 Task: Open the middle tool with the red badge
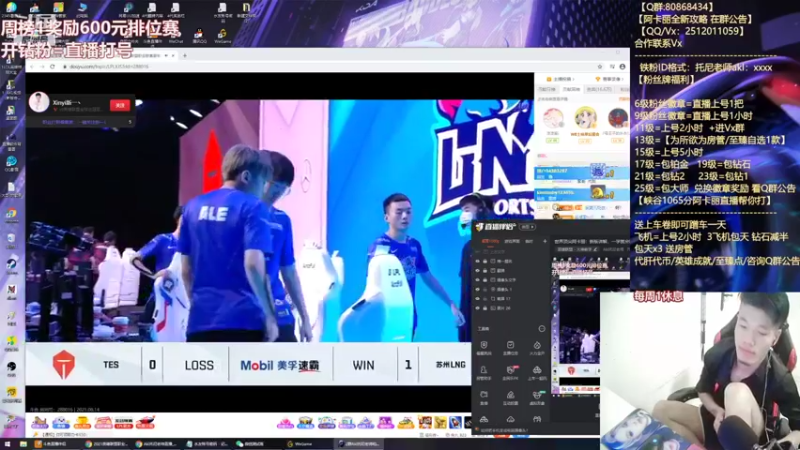(x=510, y=373)
